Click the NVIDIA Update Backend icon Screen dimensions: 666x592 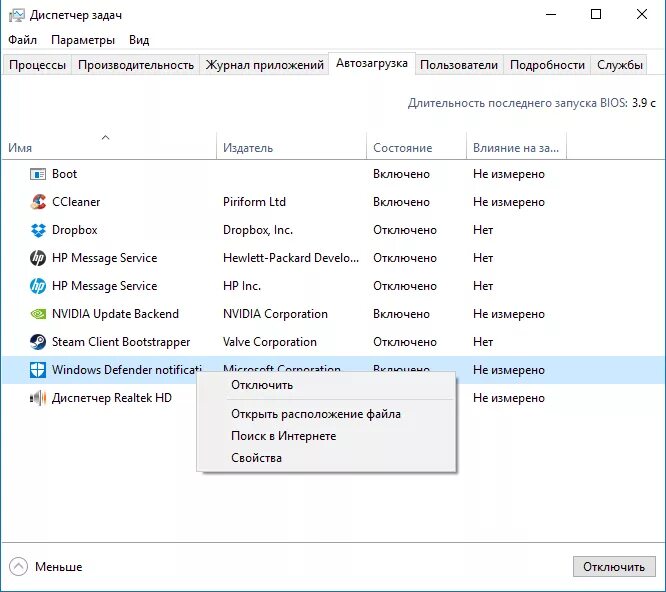38,314
